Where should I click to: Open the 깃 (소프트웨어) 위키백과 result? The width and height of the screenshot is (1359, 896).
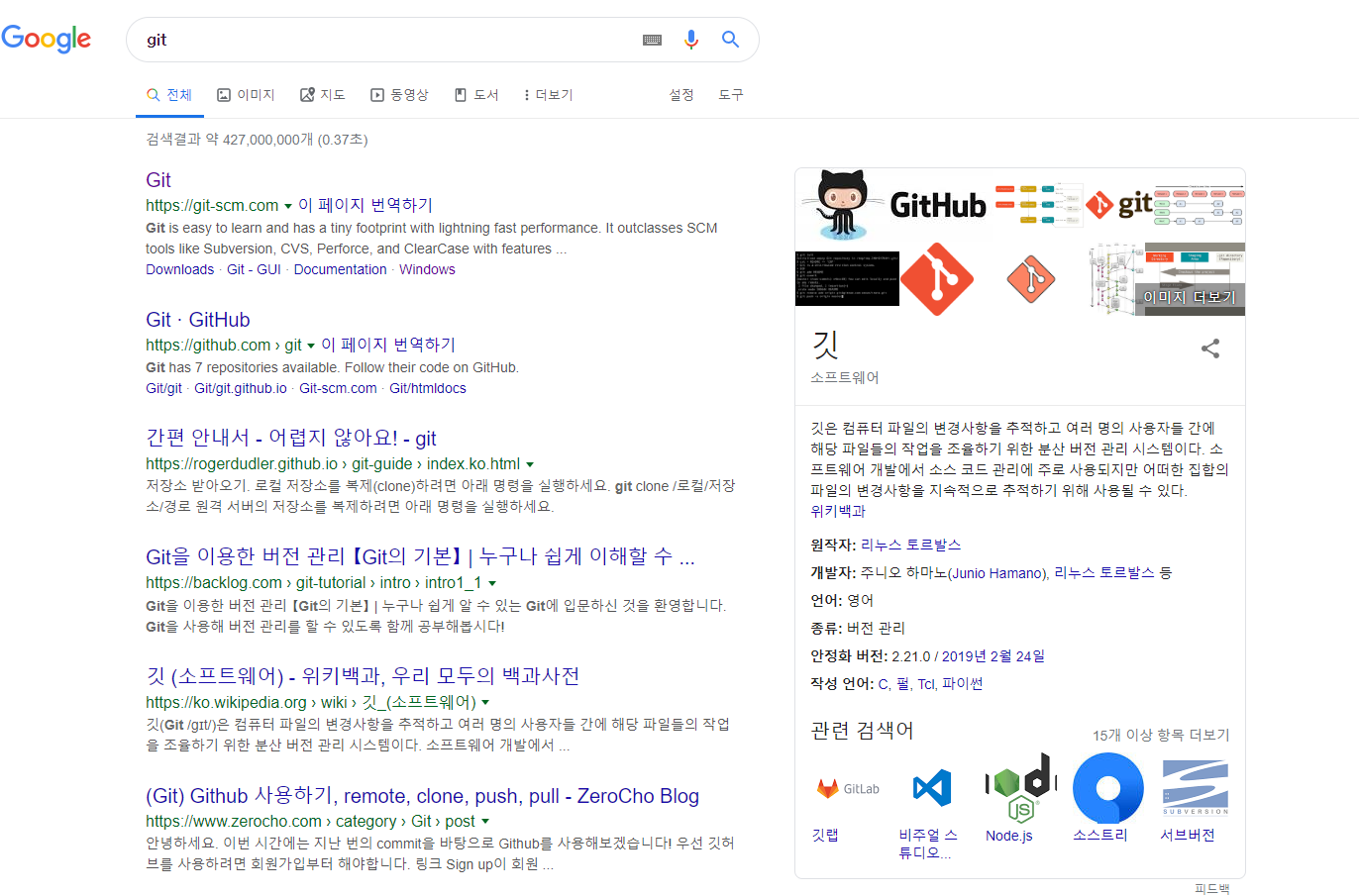pos(363,676)
